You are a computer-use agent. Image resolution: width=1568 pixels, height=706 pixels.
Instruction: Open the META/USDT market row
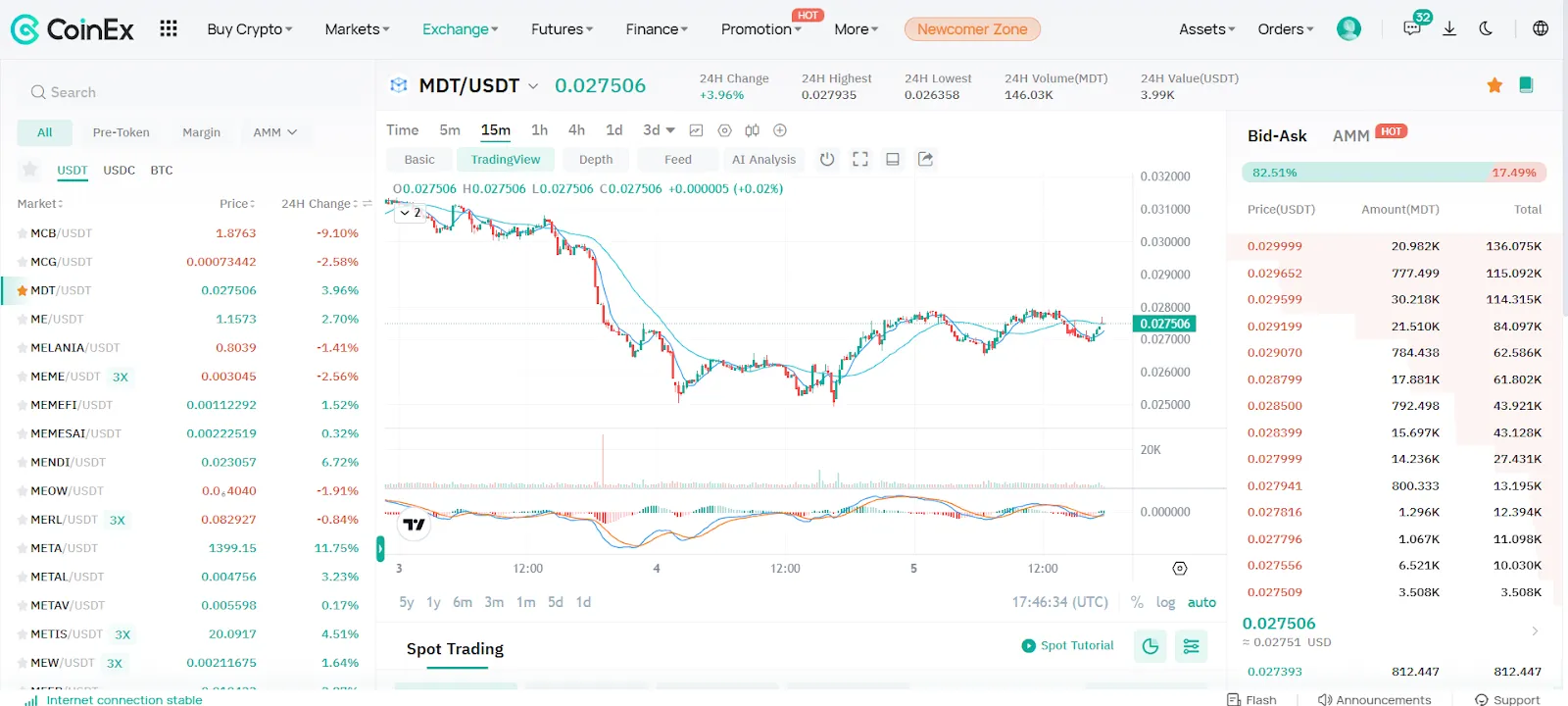click(188, 548)
